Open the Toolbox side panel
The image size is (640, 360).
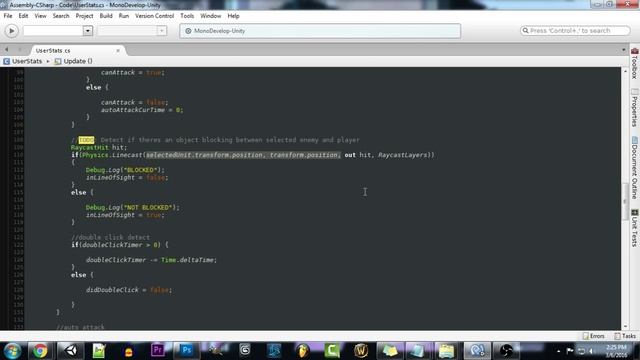coord(634,63)
